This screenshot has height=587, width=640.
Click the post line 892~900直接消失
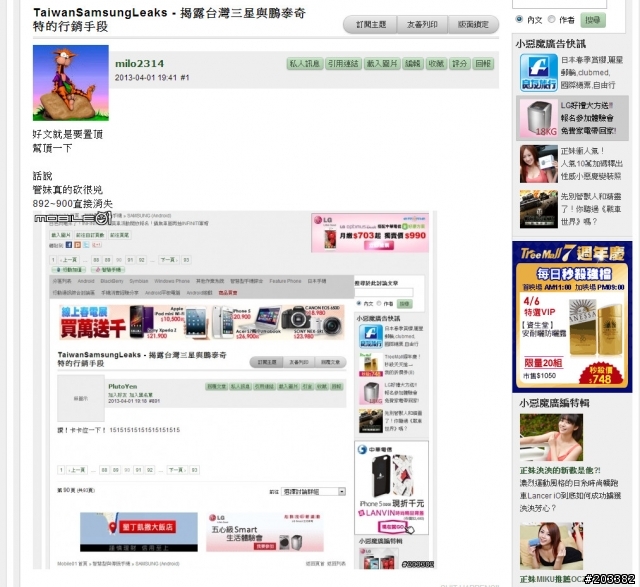point(73,203)
